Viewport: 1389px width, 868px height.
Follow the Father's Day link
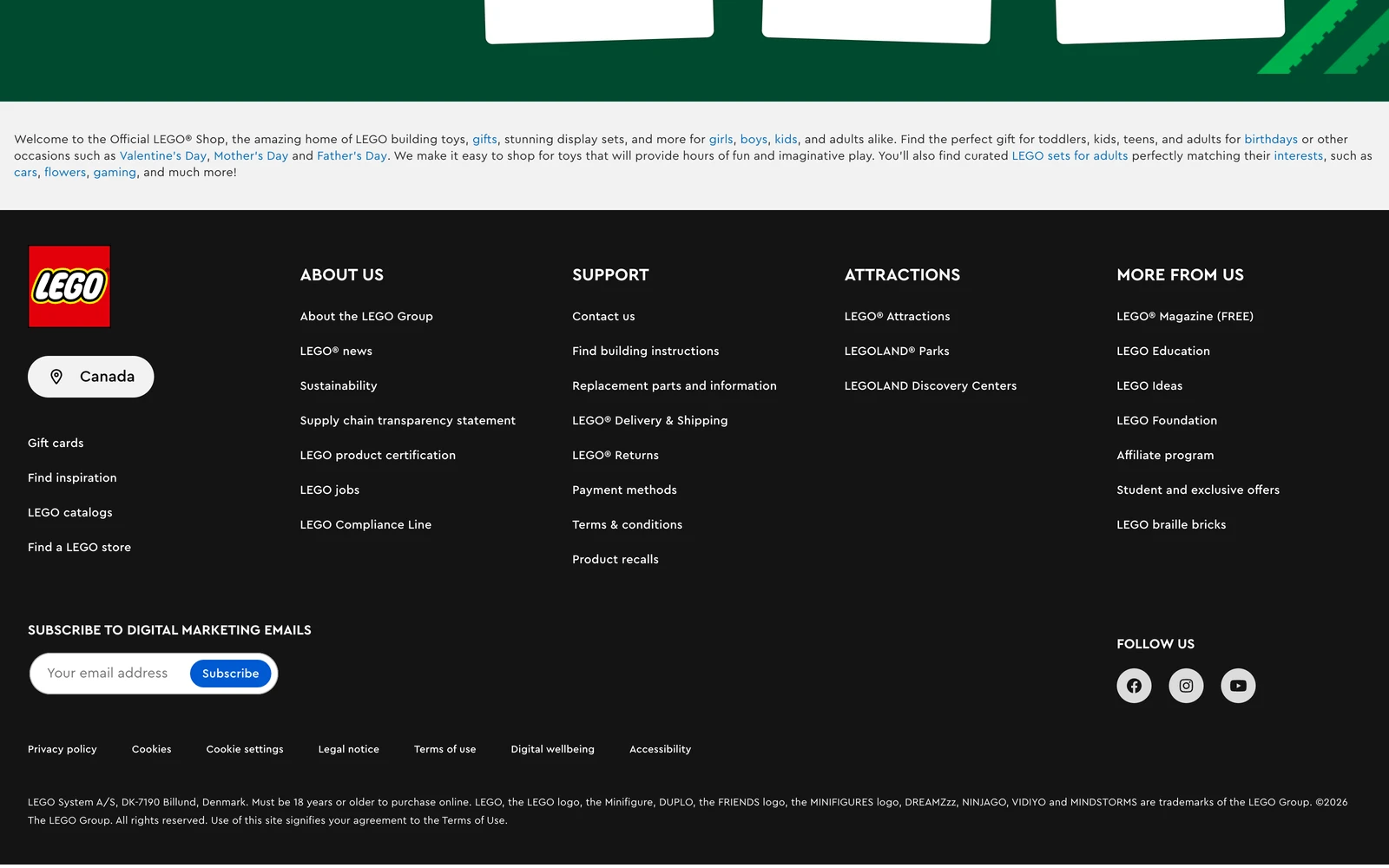tap(352, 156)
